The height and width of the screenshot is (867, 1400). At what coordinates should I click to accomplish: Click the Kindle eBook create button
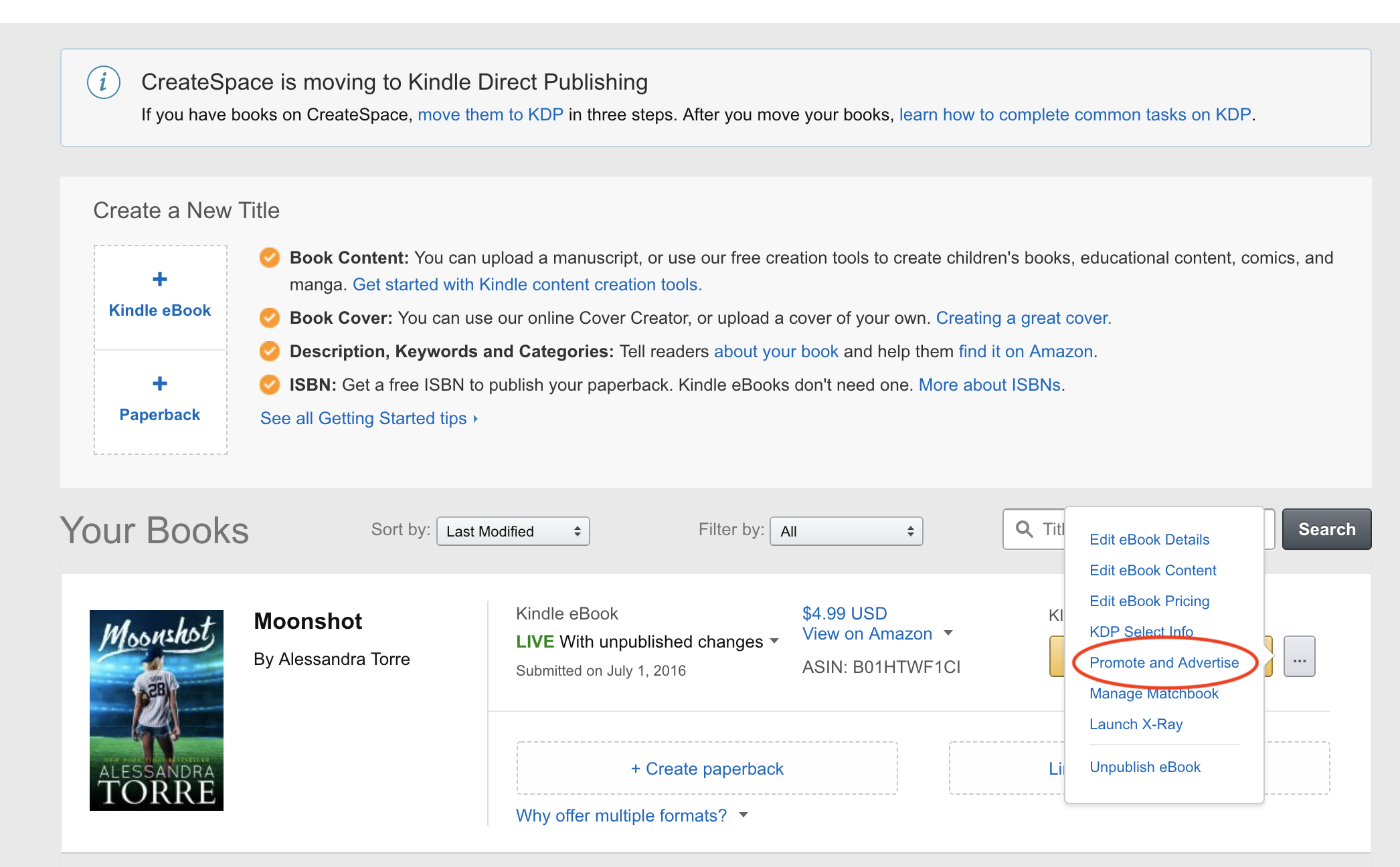160,297
